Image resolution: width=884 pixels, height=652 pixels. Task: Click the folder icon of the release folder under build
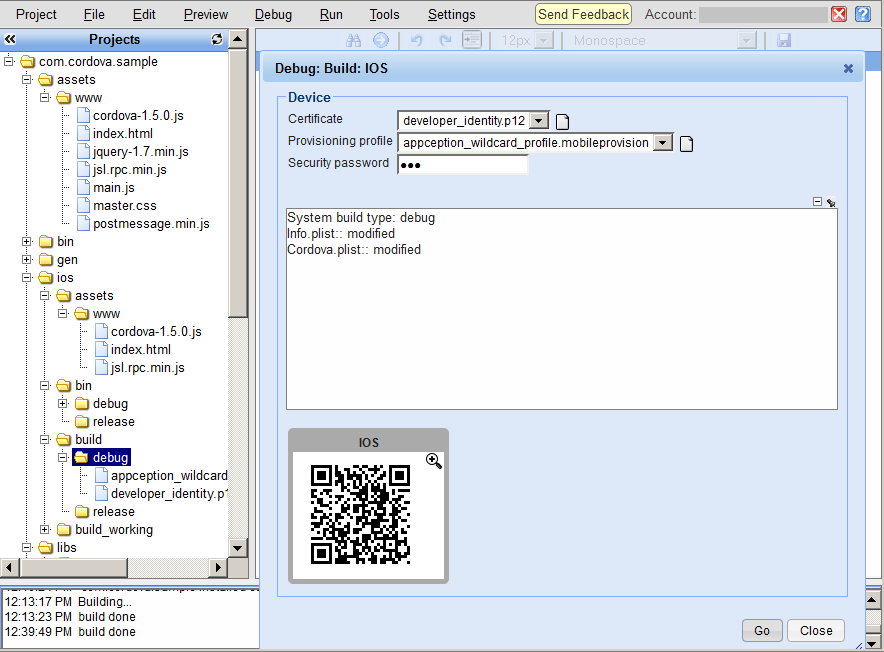(x=82, y=512)
